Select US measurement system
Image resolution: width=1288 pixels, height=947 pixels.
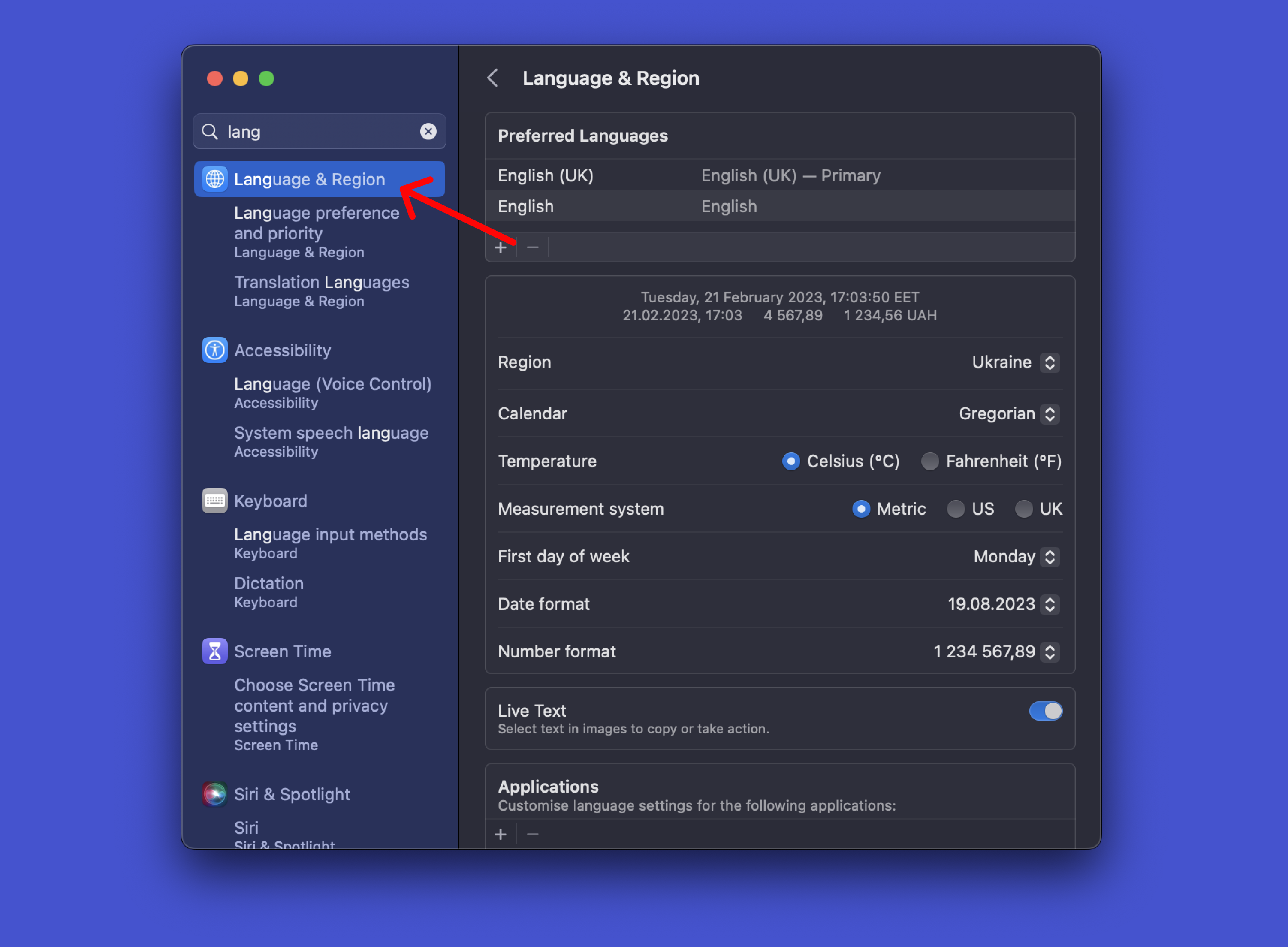point(956,509)
